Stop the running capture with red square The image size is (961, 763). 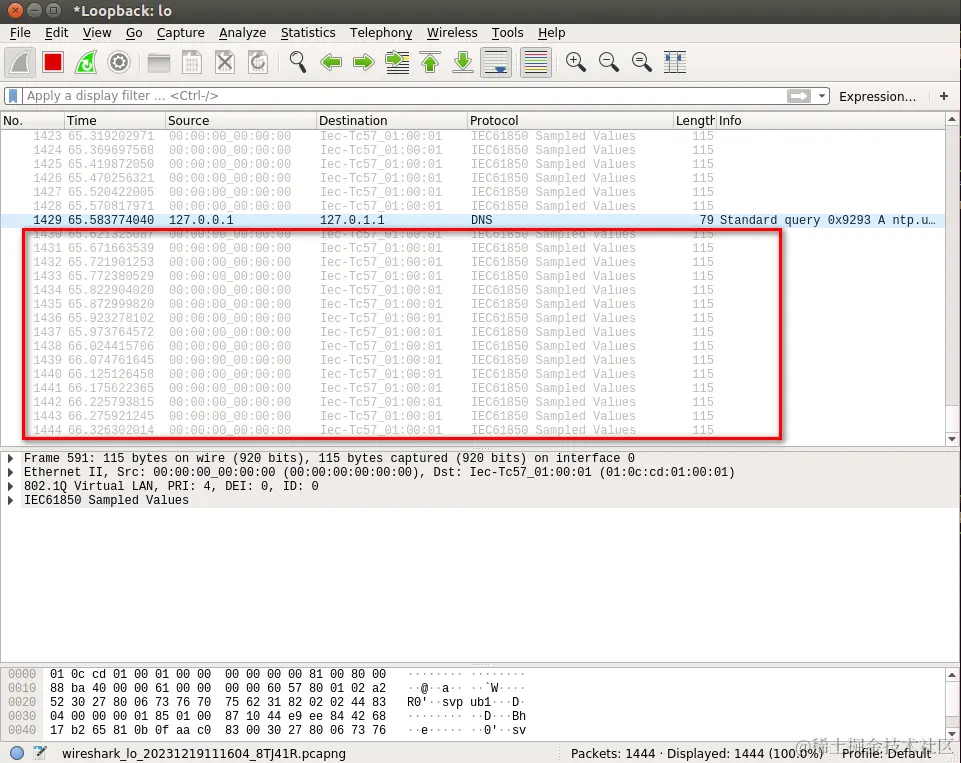point(53,62)
